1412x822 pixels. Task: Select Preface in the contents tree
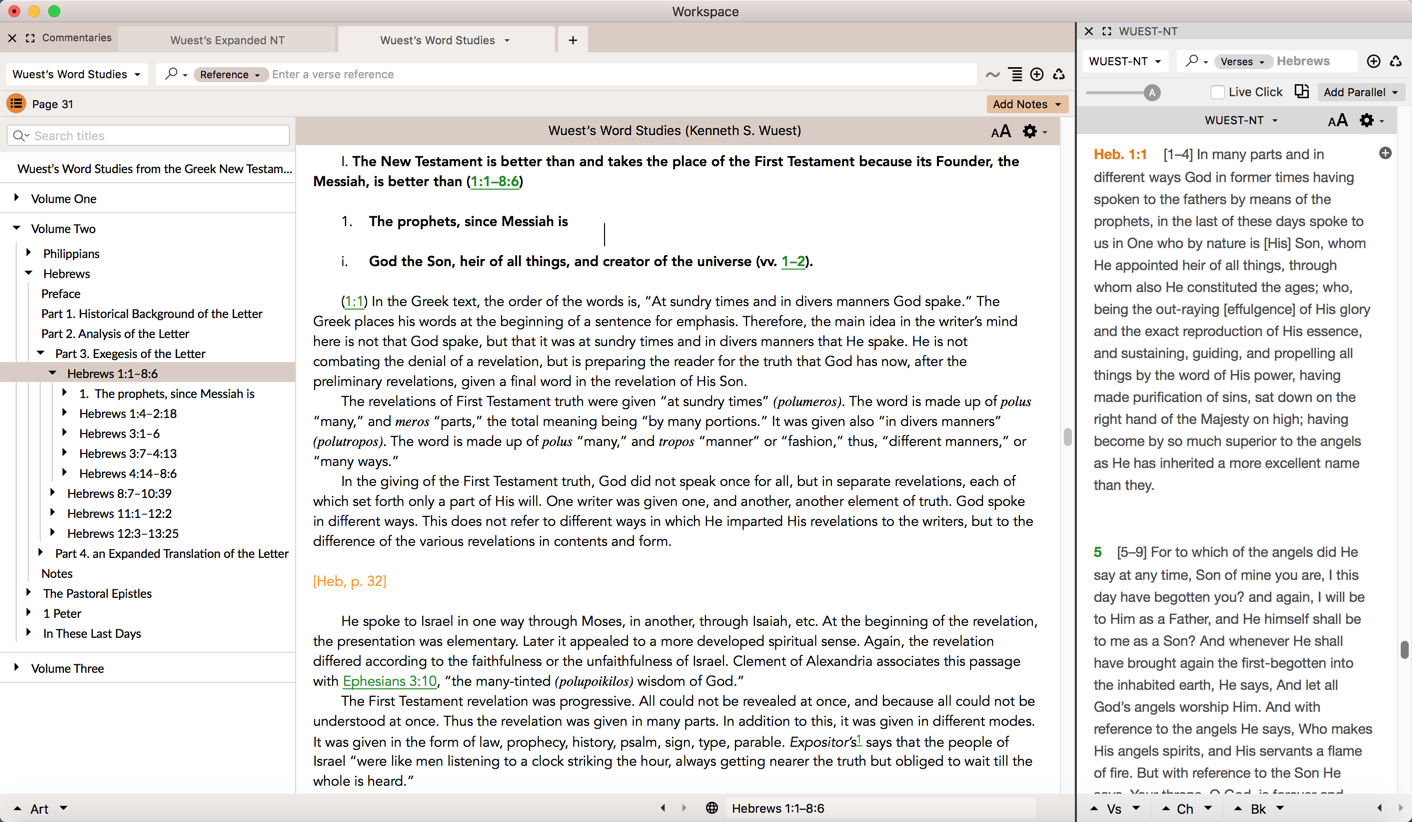(60, 293)
